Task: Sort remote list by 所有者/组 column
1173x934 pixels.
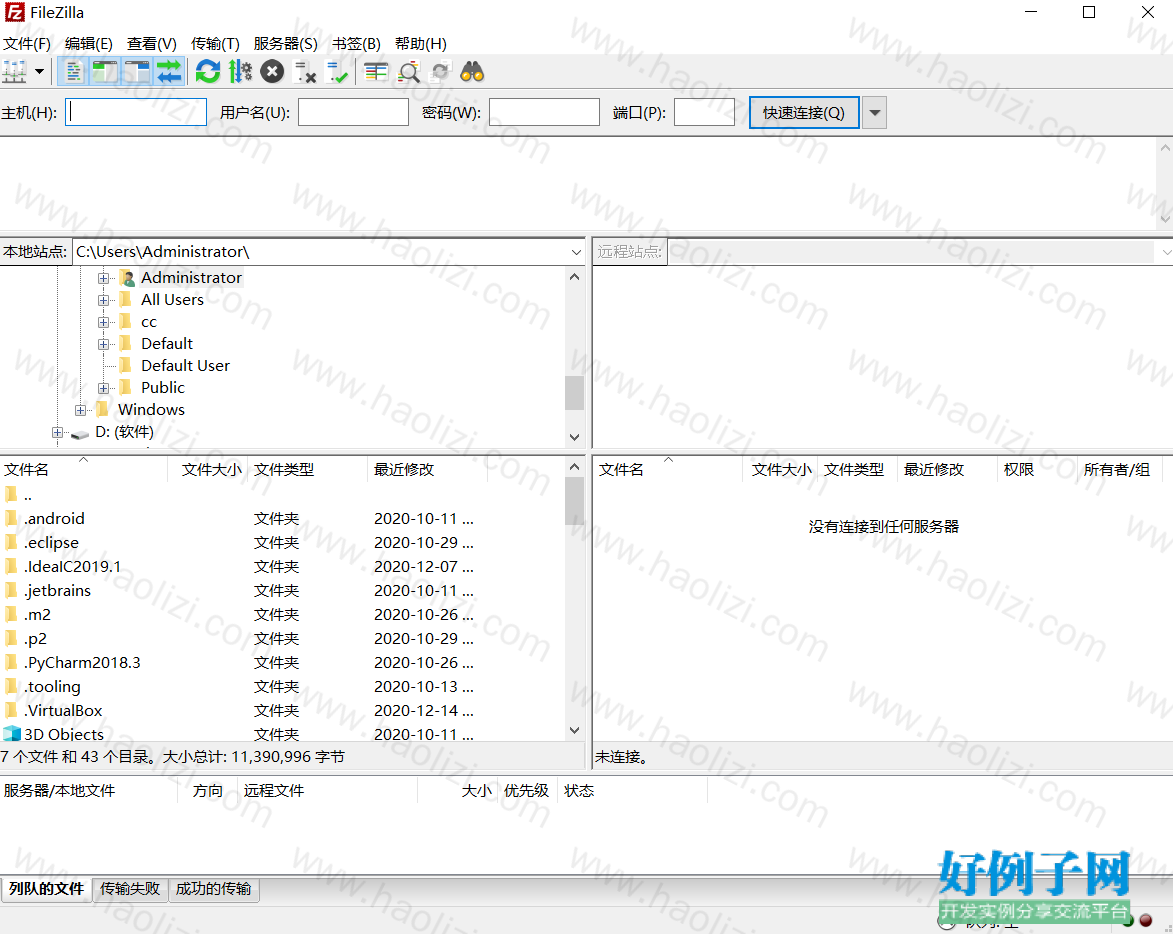Action: [1121, 470]
